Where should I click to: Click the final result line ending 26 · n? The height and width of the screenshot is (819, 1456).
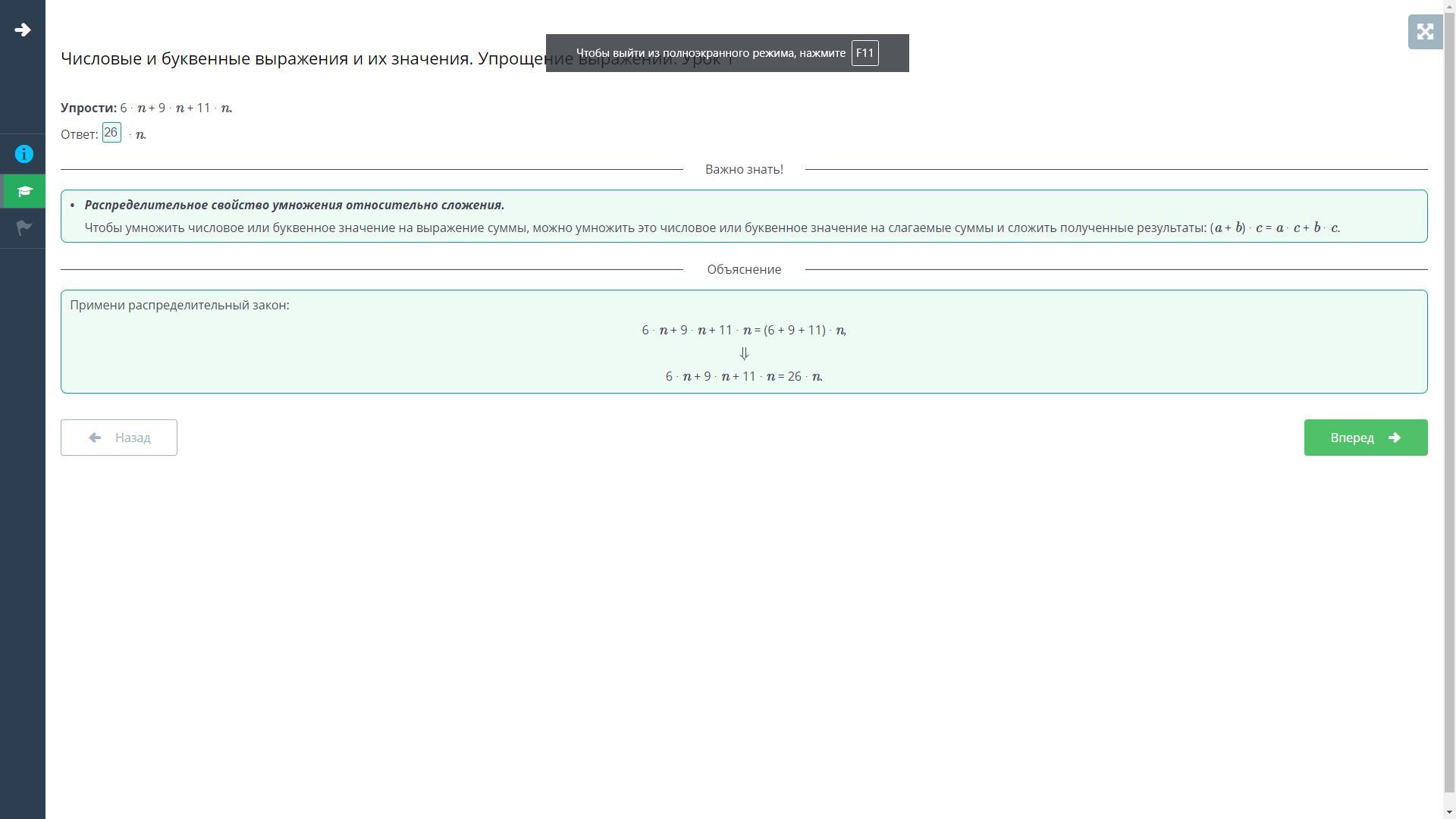[744, 376]
